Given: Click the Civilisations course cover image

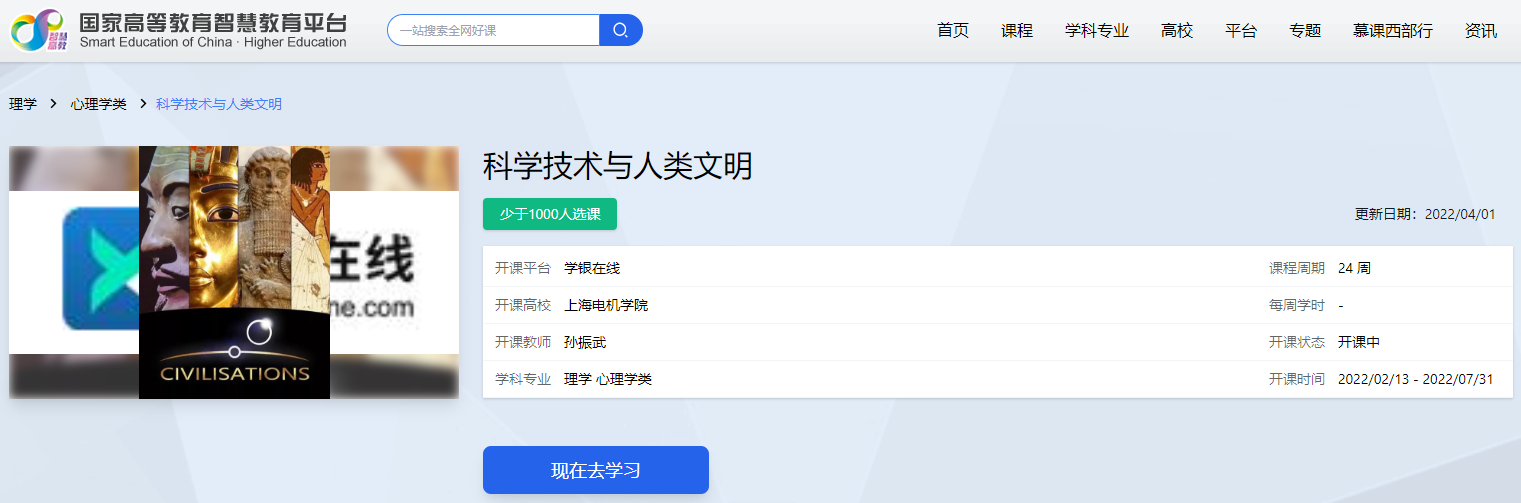Looking at the screenshot, I should [234, 272].
